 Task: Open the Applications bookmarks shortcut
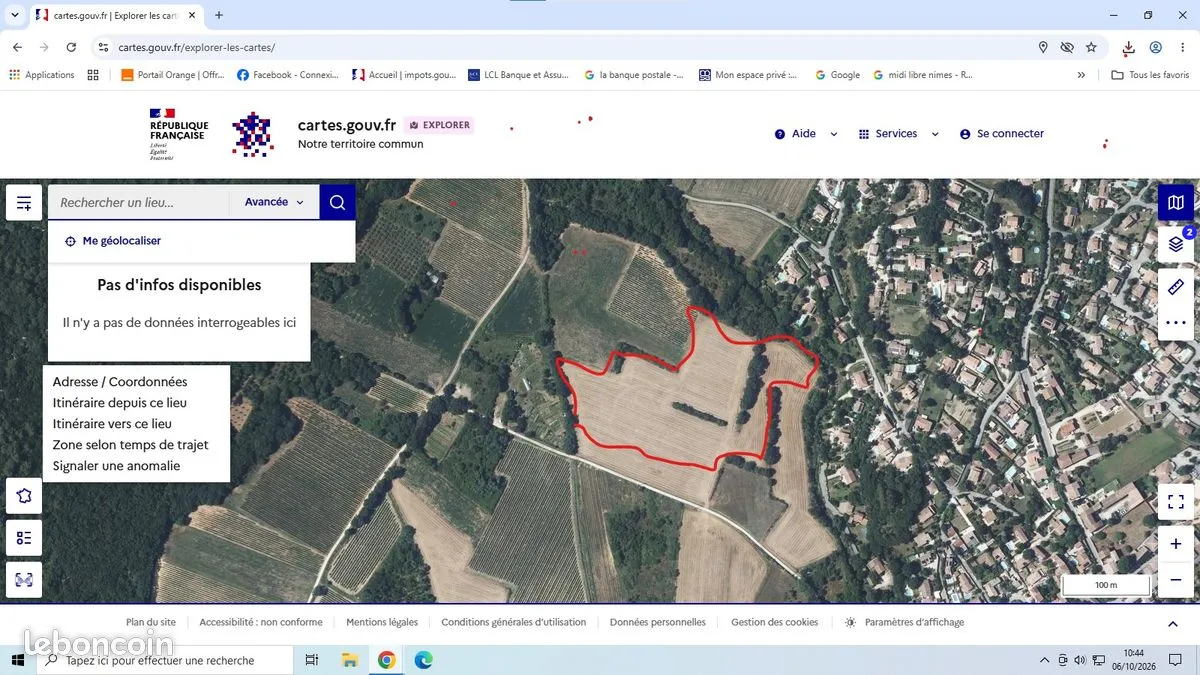42,75
